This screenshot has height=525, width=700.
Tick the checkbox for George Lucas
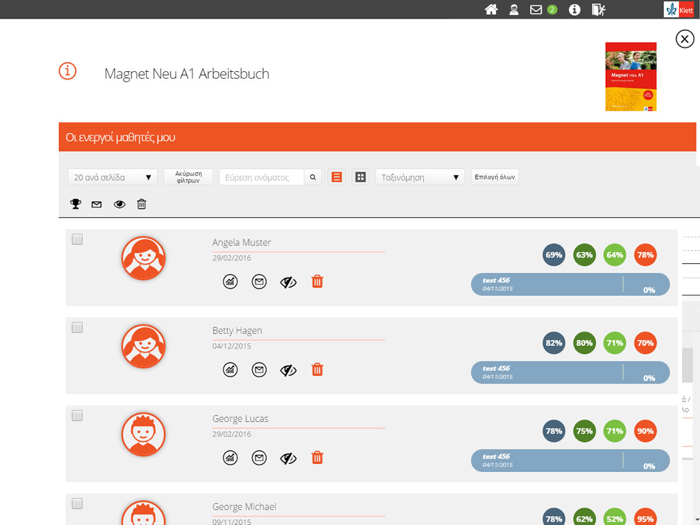(x=77, y=415)
